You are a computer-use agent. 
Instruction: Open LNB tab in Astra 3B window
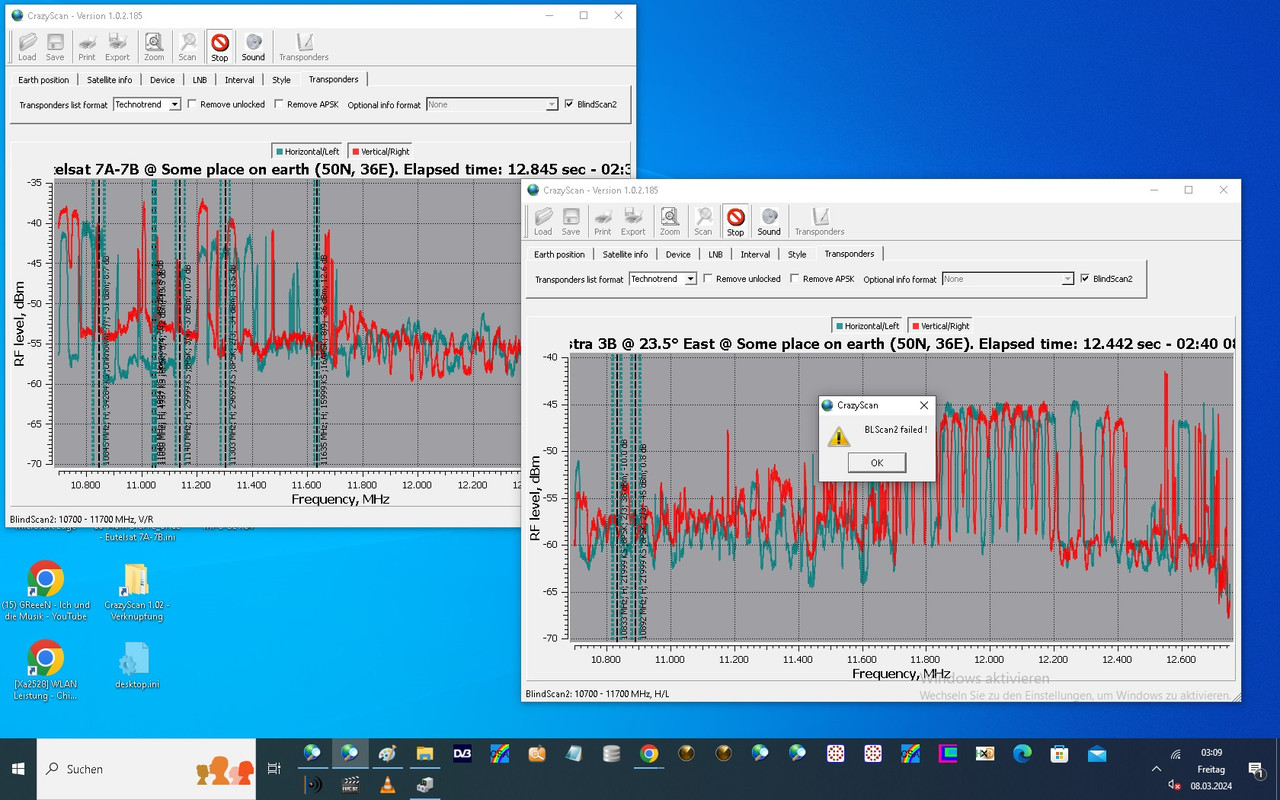click(716, 255)
